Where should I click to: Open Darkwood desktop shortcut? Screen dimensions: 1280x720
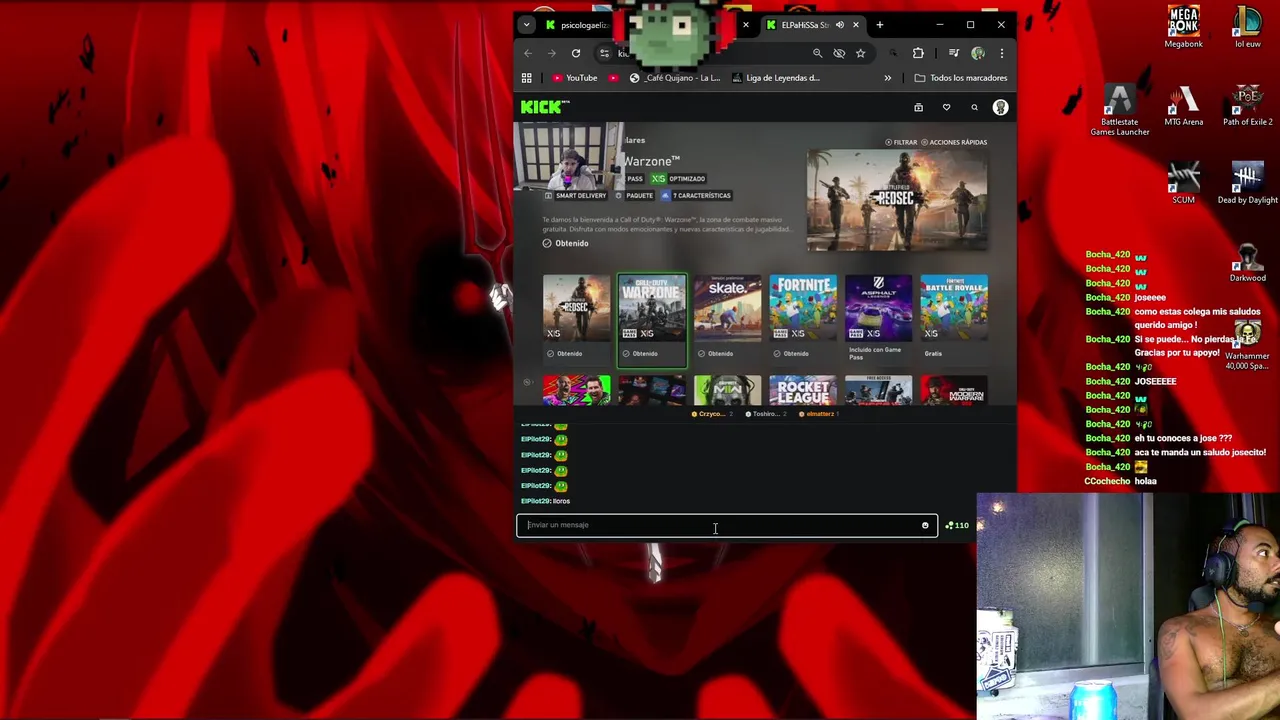(x=1247, y=262)
